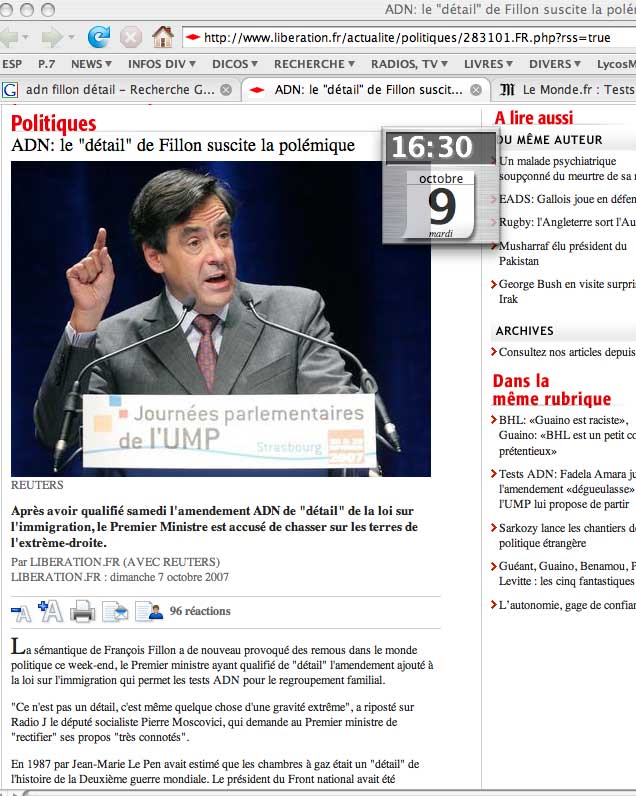Open the LycosM bookmark

click(616, 64)
